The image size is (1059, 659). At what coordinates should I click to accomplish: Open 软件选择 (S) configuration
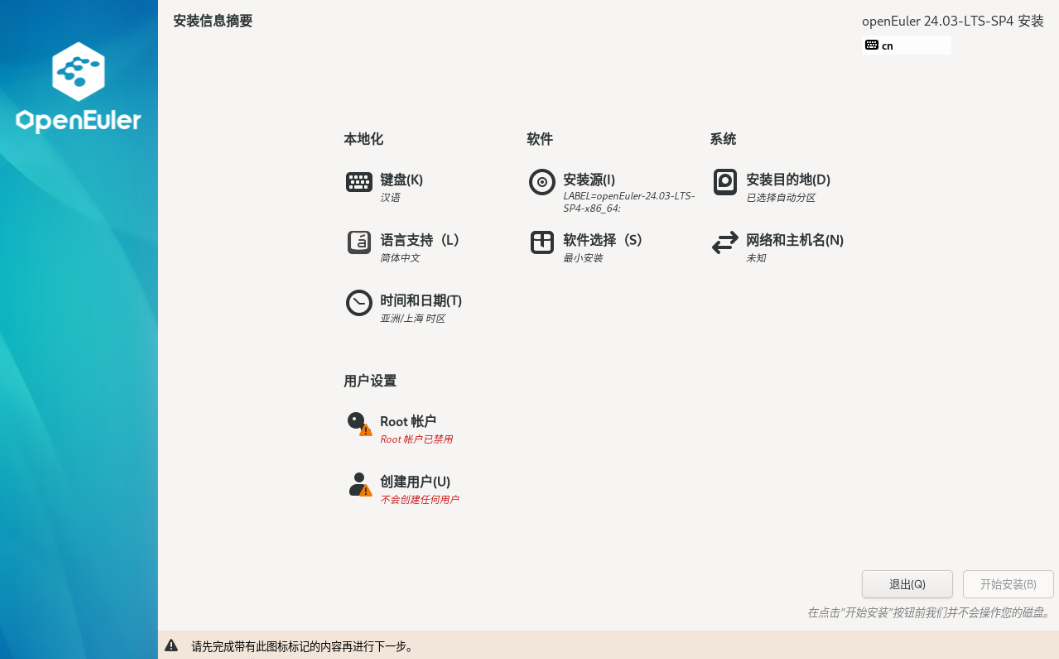[602, 240]
